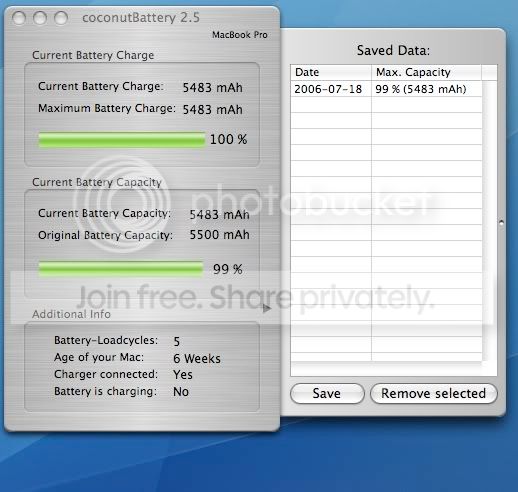Collapse drawer with disclosure triangle arrow
518x492 pixels.
(x=266, y=308)
